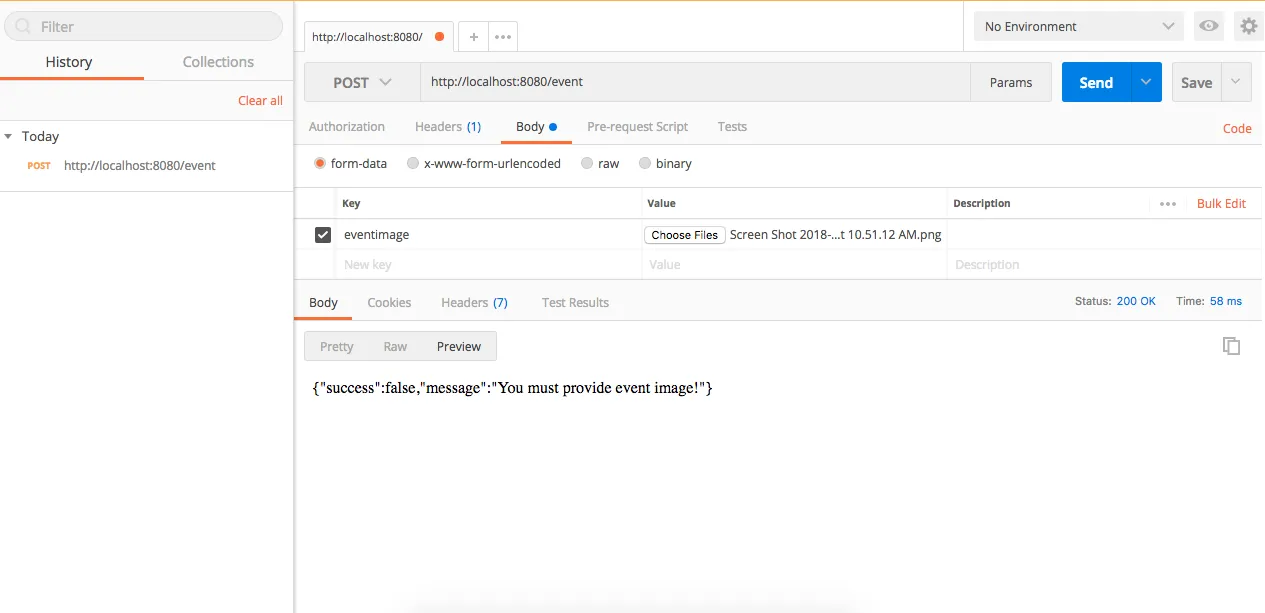Switch to the History sidebar tab
1265x613 pixels.
[69, 62]
